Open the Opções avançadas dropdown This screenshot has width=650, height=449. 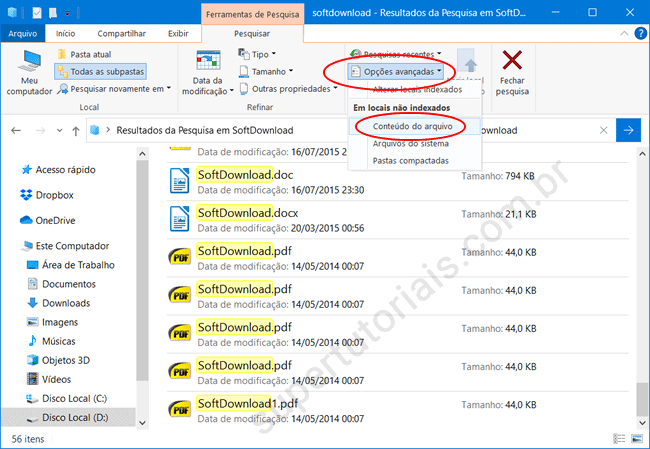[396, 72]
